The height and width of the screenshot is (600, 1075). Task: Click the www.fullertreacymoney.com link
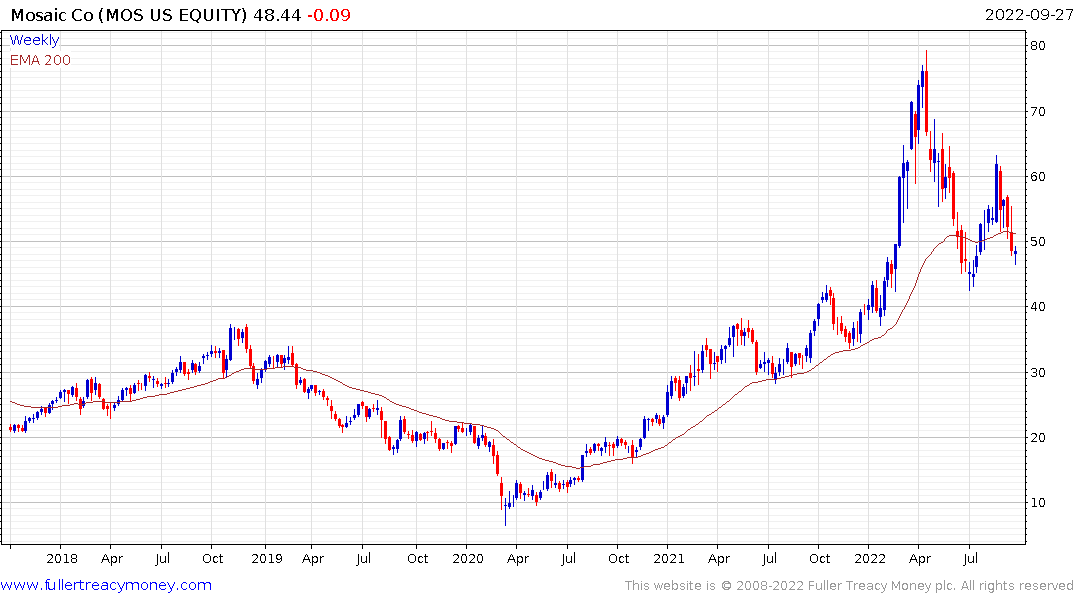[106, 585]
